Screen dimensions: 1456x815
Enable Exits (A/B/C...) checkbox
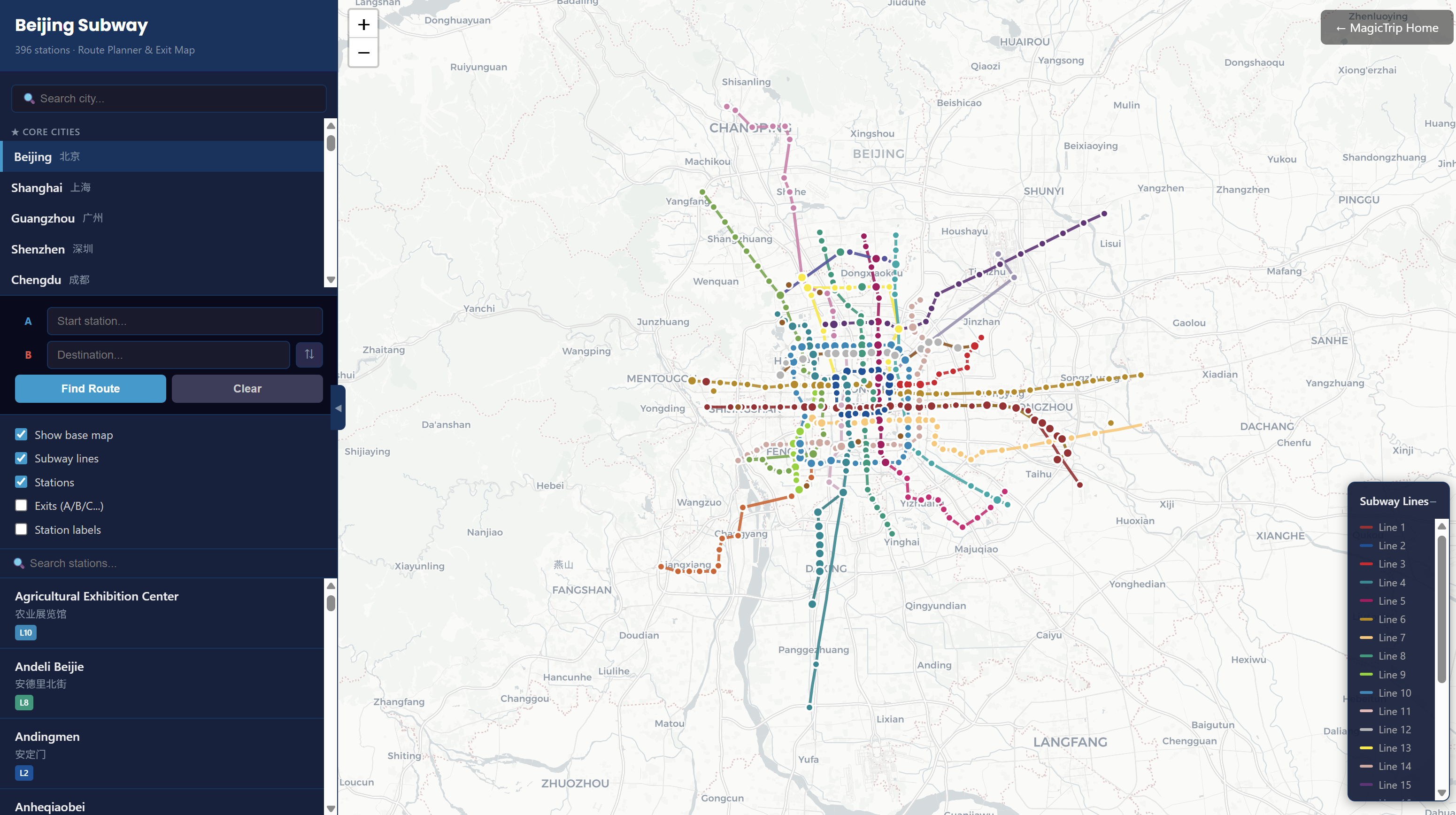21,506
